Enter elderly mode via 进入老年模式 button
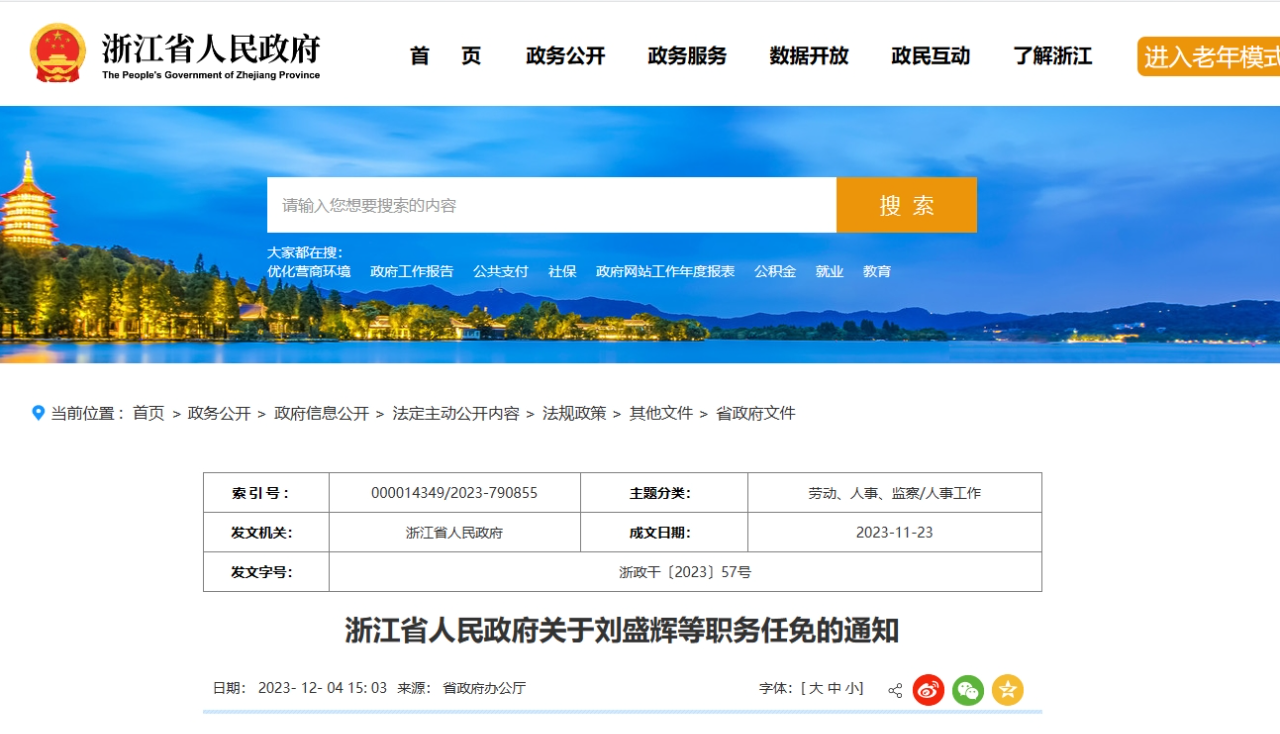The height and width of the screenshot is (734, 1280). (1208, 57)
